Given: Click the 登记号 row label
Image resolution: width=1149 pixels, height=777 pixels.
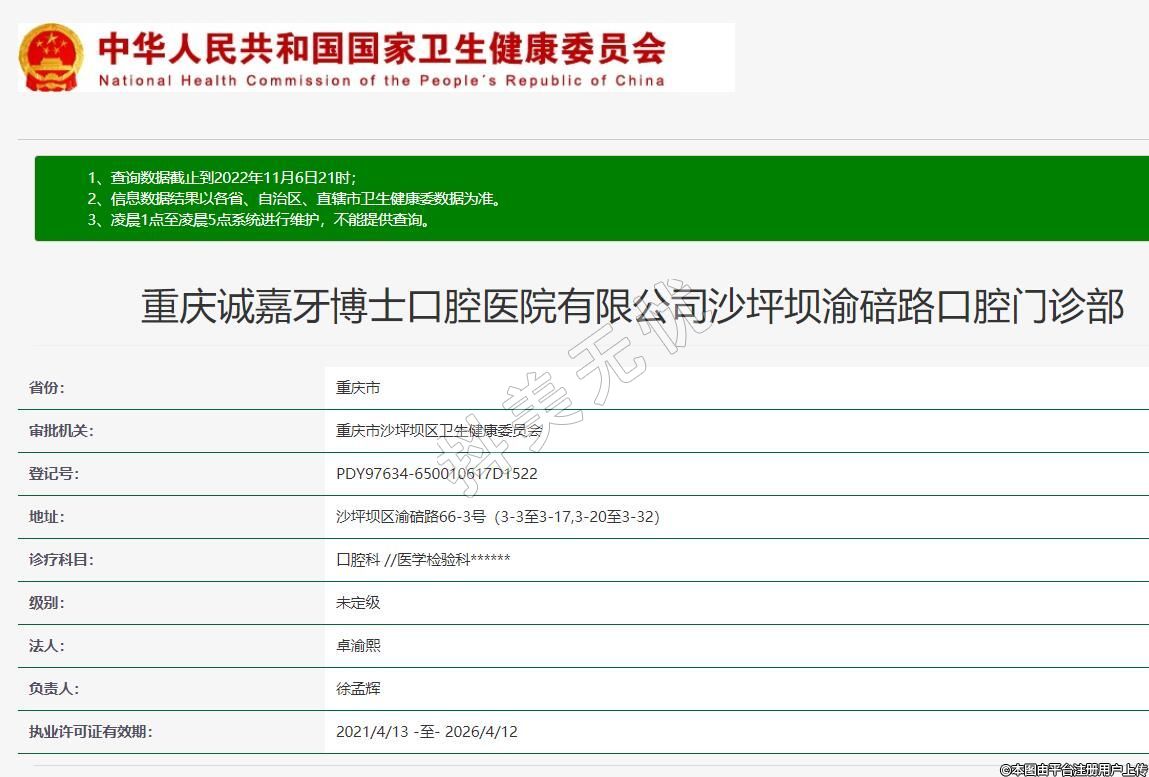Looking at the screenshot, I should (54, 474).
